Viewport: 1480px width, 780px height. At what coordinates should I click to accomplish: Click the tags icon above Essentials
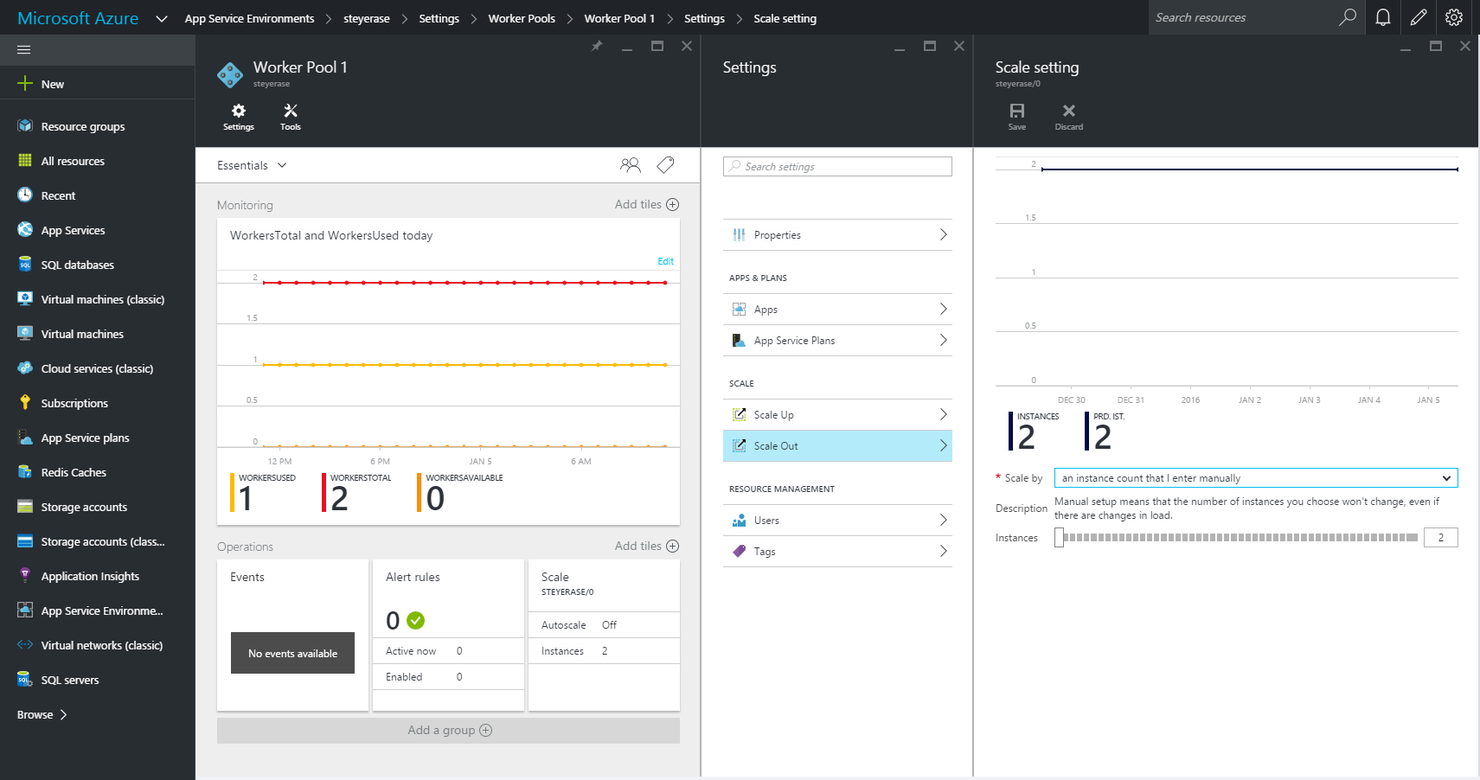click(x=664, y=164)
